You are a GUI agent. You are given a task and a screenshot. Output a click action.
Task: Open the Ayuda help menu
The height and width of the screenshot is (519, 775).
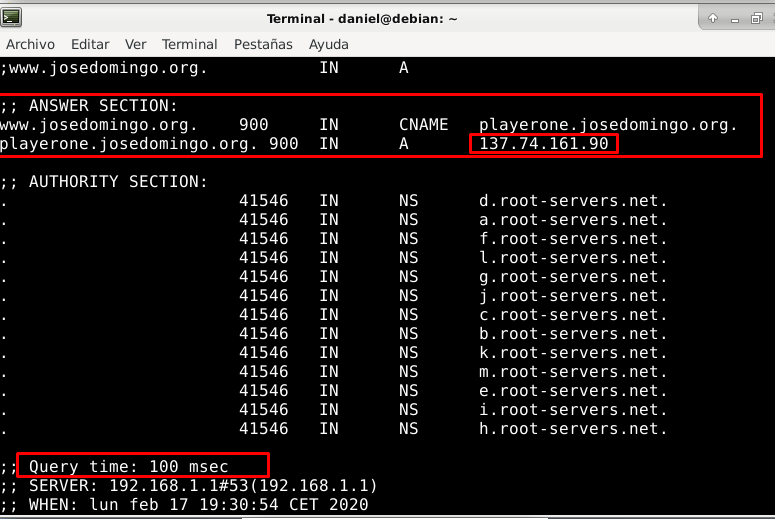329,44
